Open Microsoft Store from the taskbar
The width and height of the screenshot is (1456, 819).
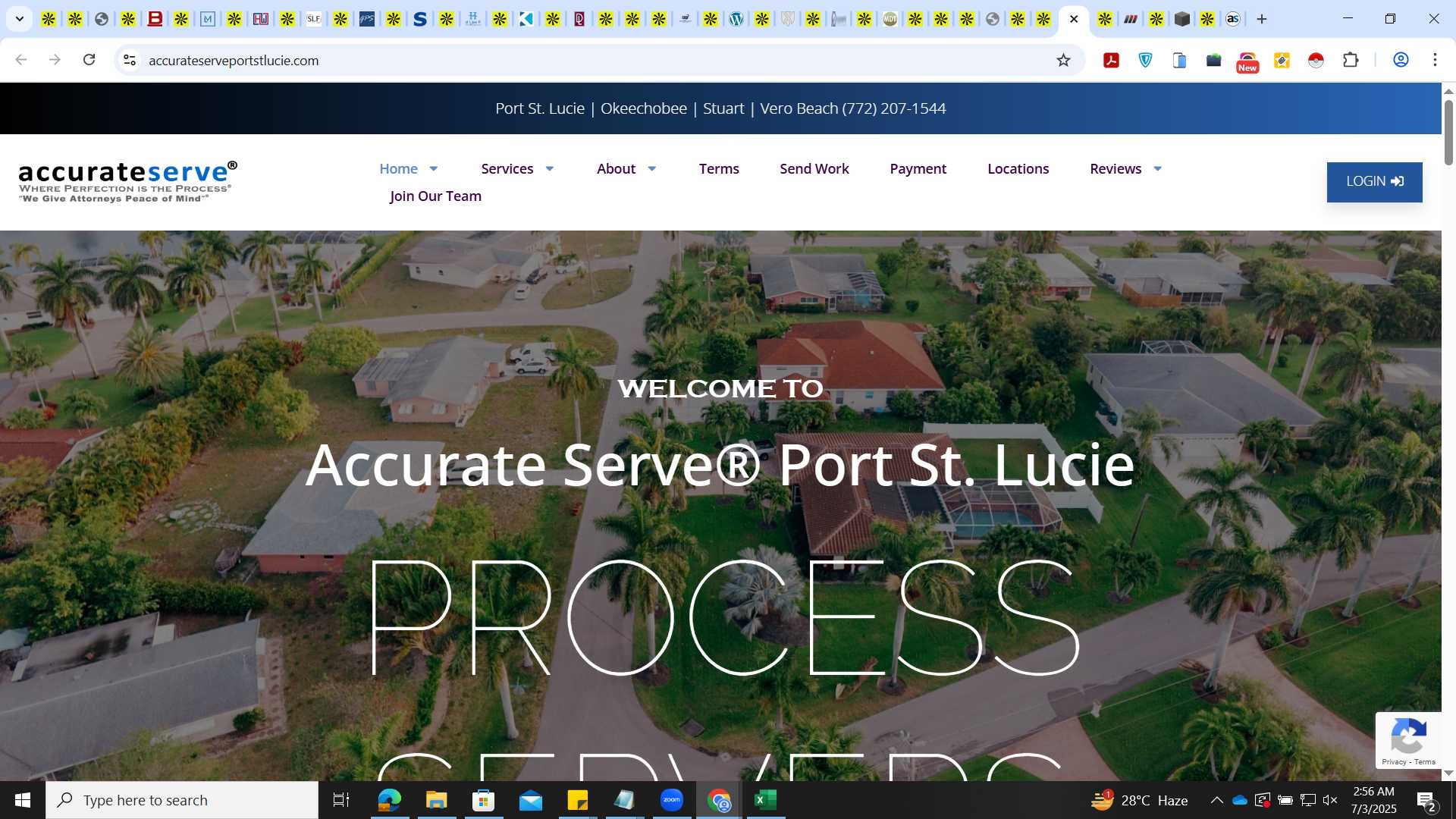pos(483,800)
